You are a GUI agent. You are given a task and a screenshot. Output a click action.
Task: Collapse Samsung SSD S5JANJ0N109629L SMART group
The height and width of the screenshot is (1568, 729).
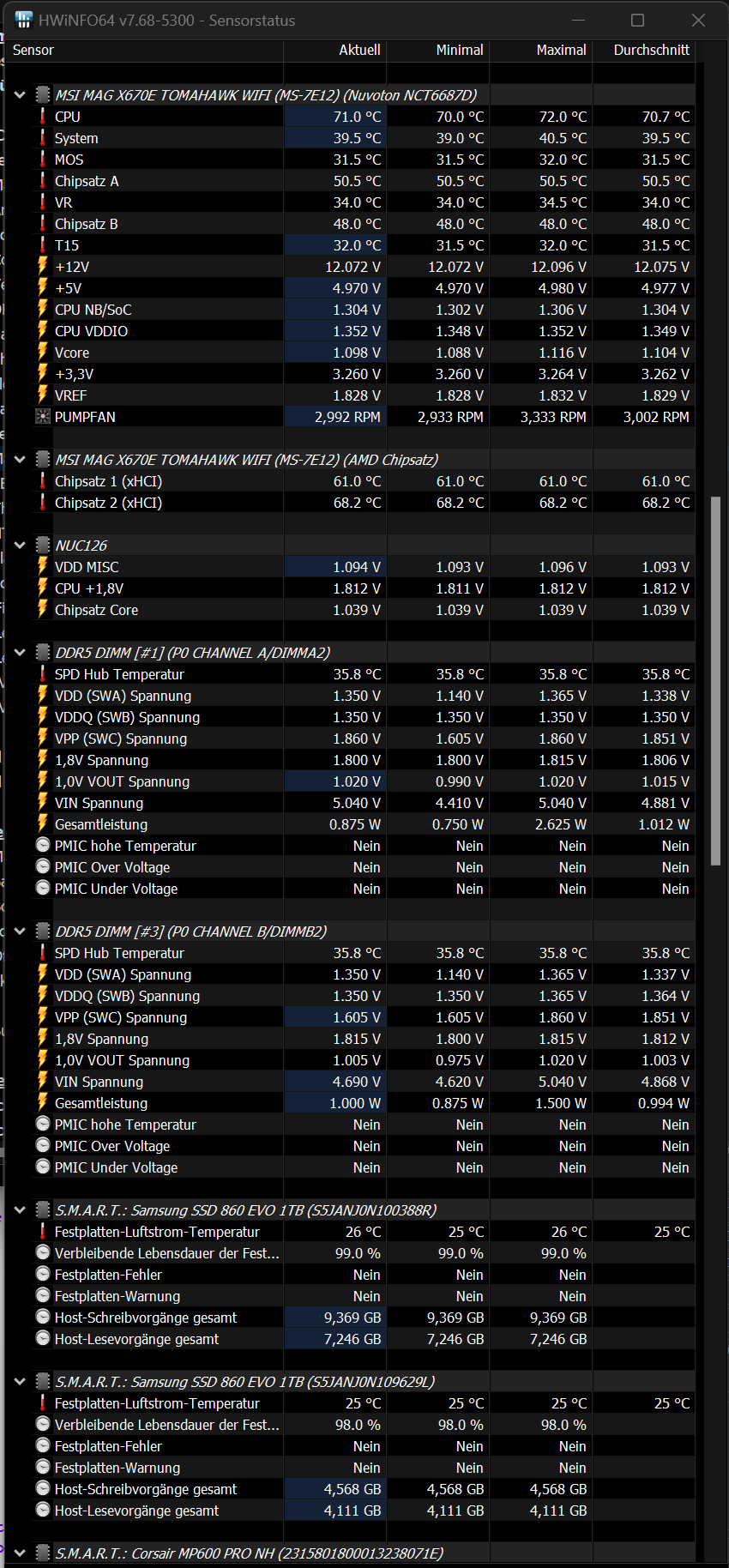pyautogui.click(x=20, y=1382)
